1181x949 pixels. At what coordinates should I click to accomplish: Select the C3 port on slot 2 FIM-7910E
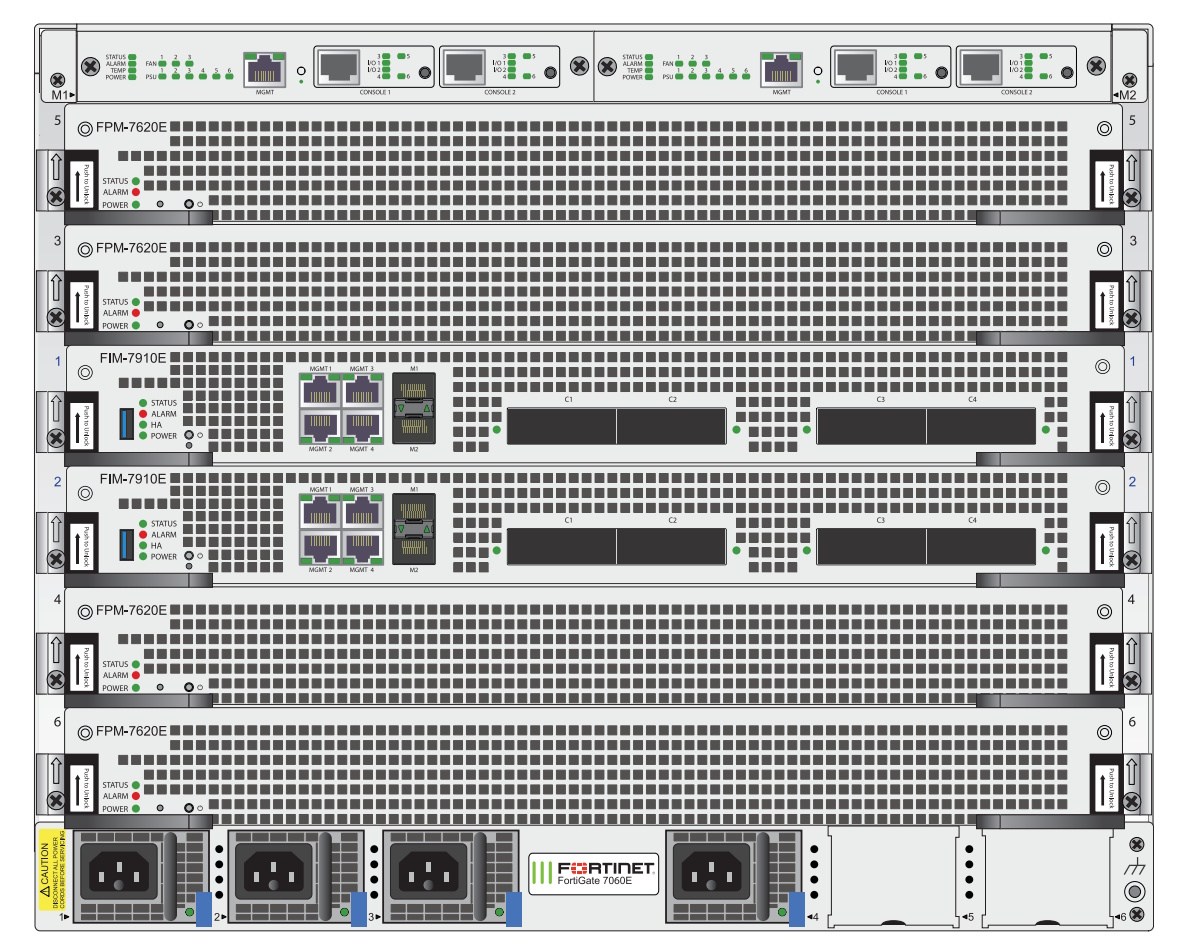point(871,547)
